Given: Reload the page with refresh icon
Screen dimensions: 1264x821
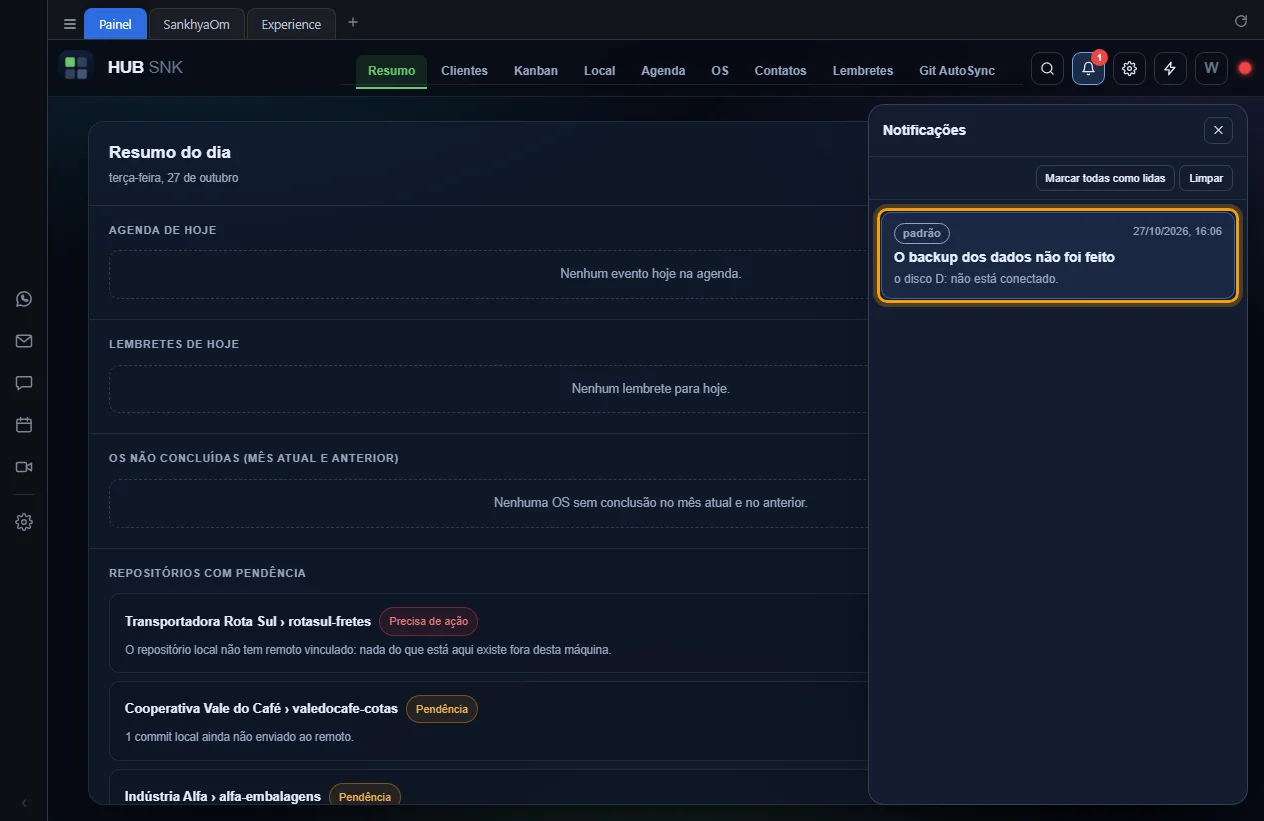Looking at the screenshot, I should 1241,21.
